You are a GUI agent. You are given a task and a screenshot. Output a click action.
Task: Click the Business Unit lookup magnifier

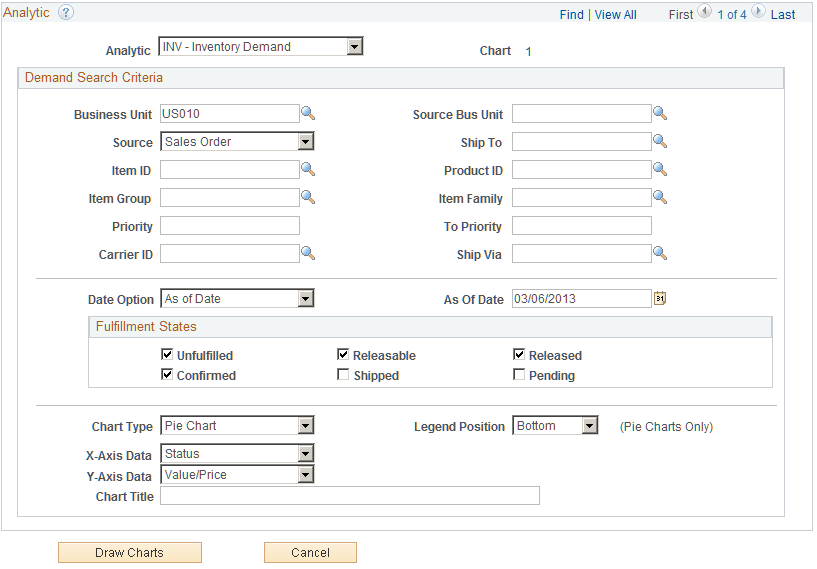tap(308, 113)
